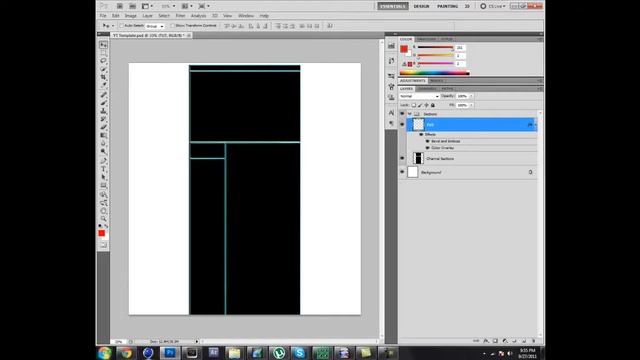640x360 pixels.
Task: Select the Hand tool
Action: click(x=103, y=211)
